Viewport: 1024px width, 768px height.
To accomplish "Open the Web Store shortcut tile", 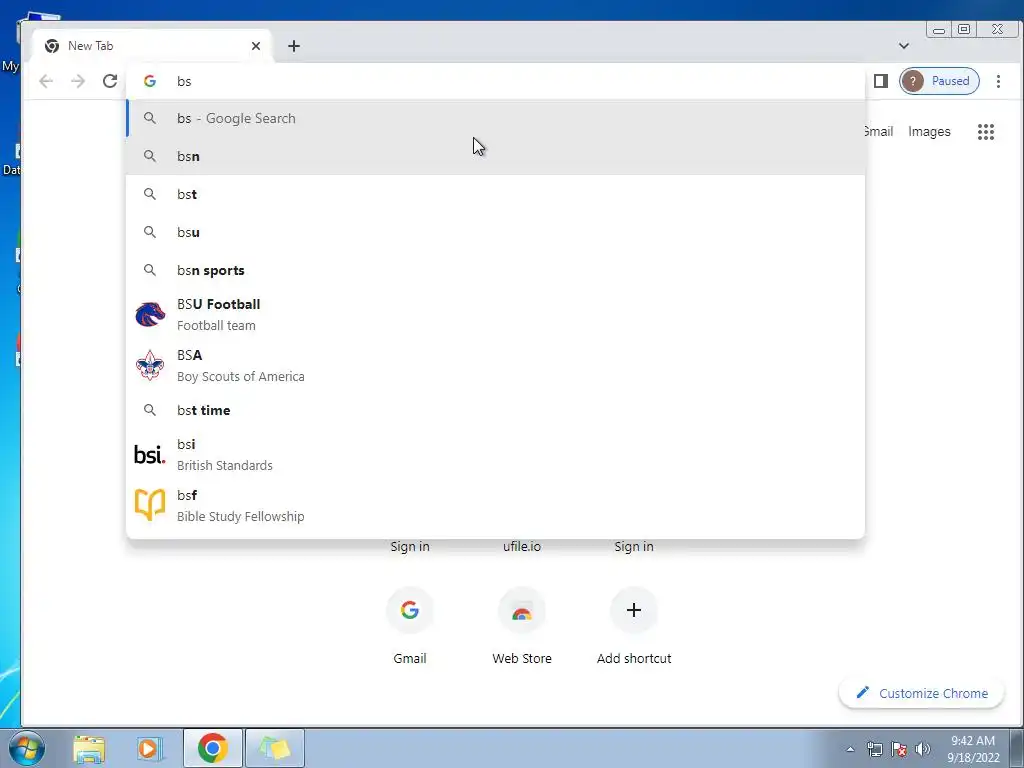I will point(522,626).
